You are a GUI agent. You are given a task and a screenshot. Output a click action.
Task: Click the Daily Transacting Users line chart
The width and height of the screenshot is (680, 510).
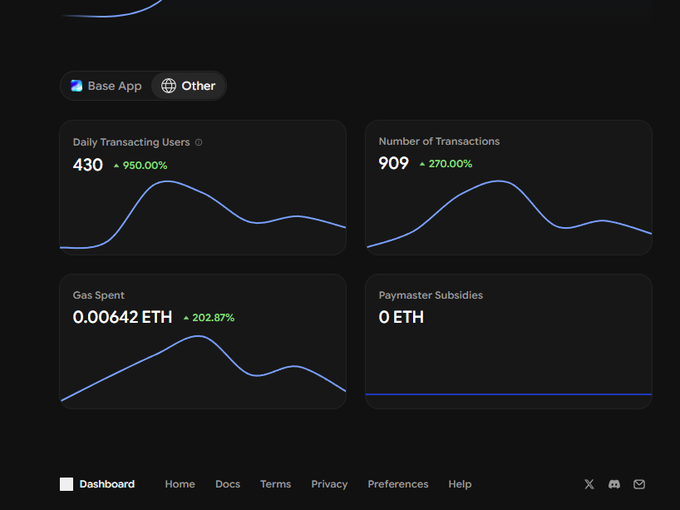tap(203, 215)
